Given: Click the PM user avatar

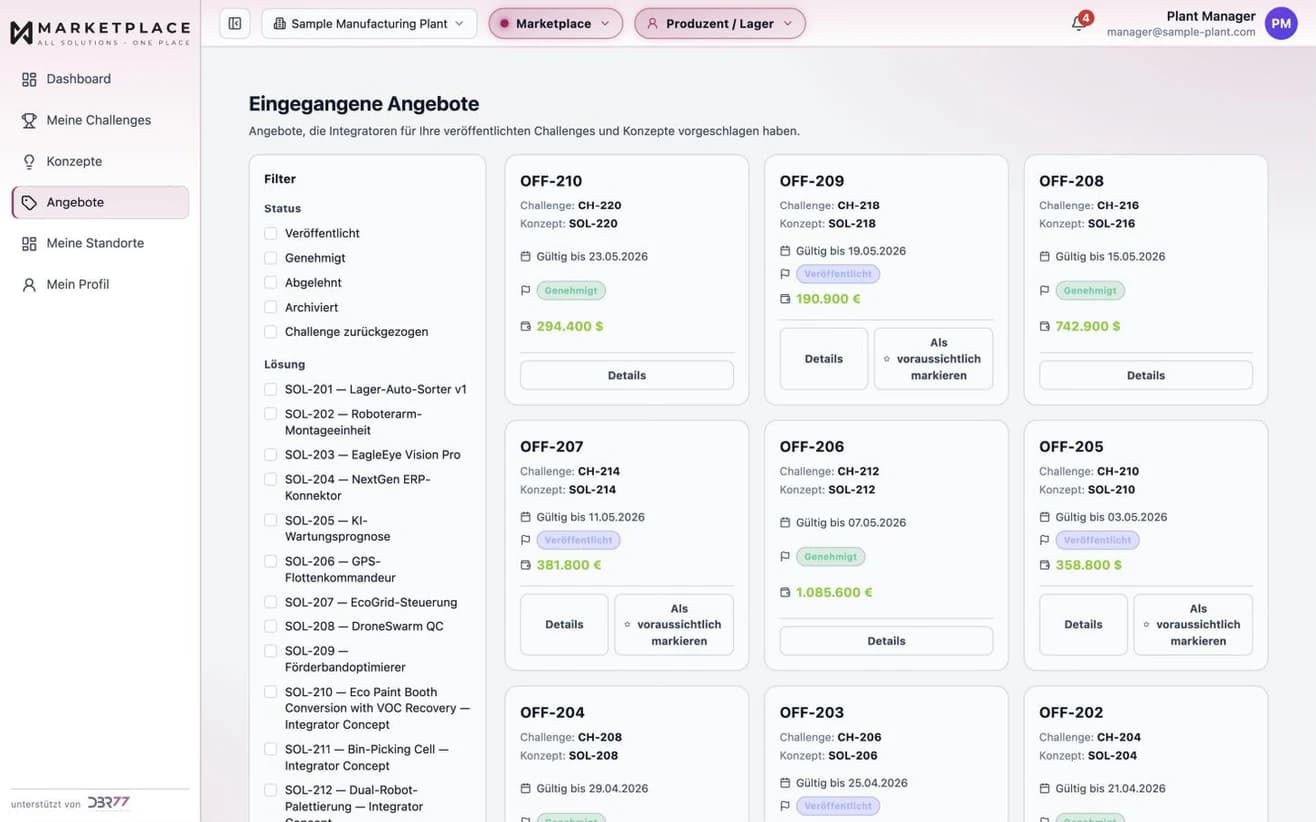Looking at the screenshot, I should (1281, 23).
